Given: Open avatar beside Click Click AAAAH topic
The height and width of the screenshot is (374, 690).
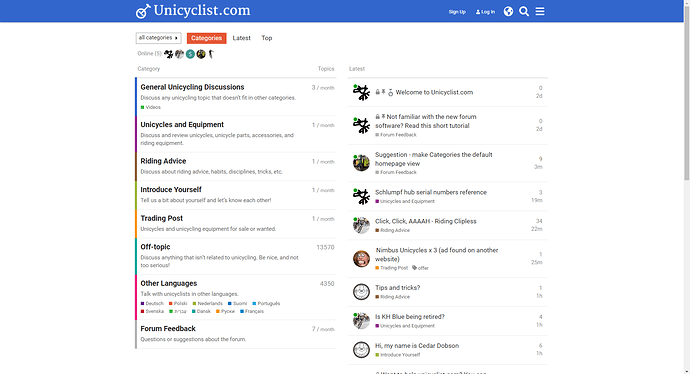Looking at the screenshot, I should [361, 225].
